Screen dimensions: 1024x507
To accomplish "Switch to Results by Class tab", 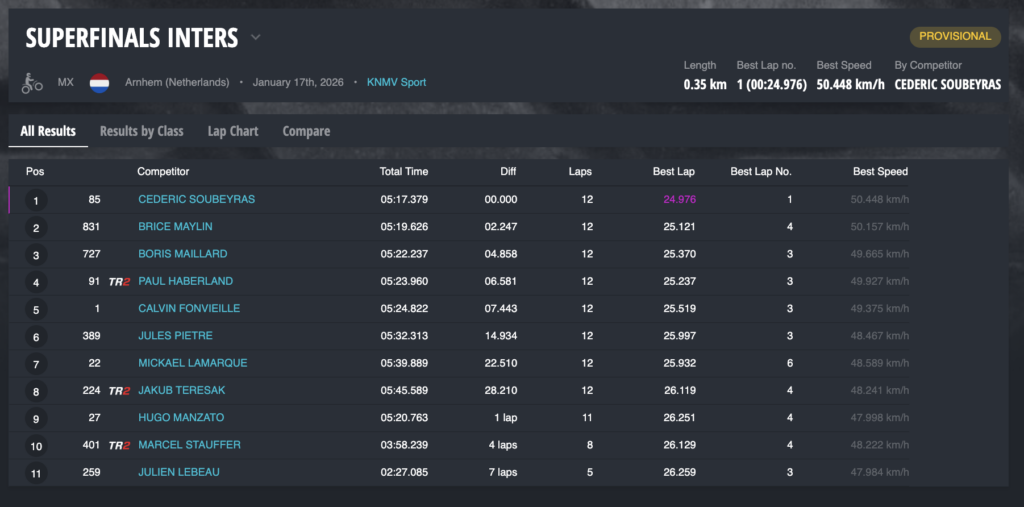I will pos(141,131).
